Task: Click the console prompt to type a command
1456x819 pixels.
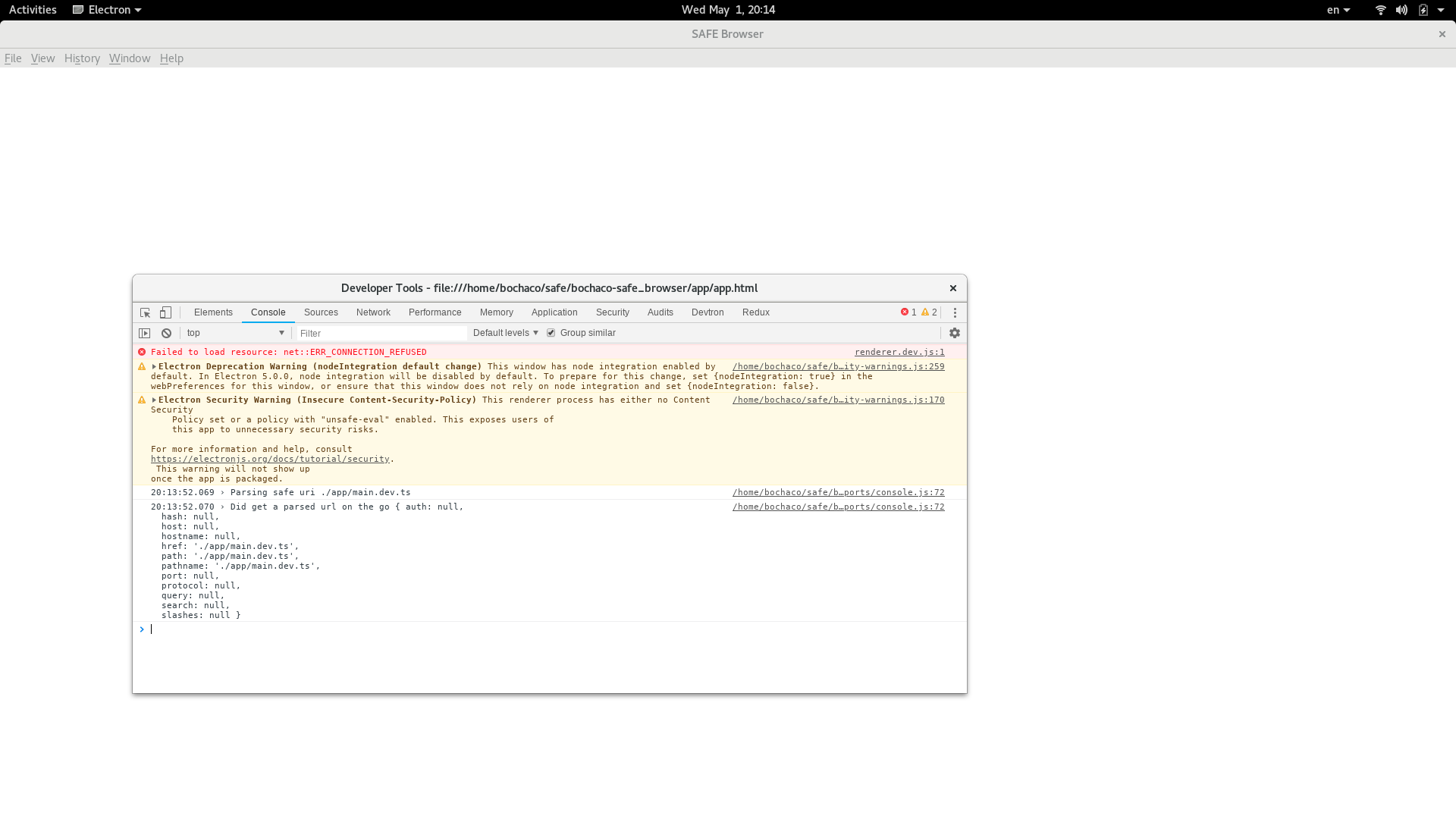Action: click(x=303, y=629)
